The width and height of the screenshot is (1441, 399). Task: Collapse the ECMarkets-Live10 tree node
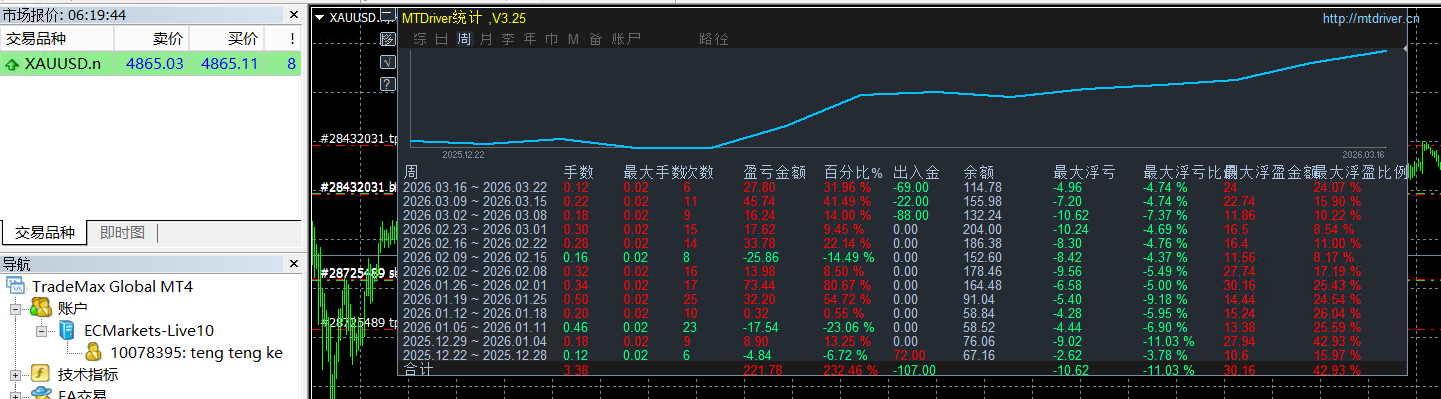tap(41, 331)
